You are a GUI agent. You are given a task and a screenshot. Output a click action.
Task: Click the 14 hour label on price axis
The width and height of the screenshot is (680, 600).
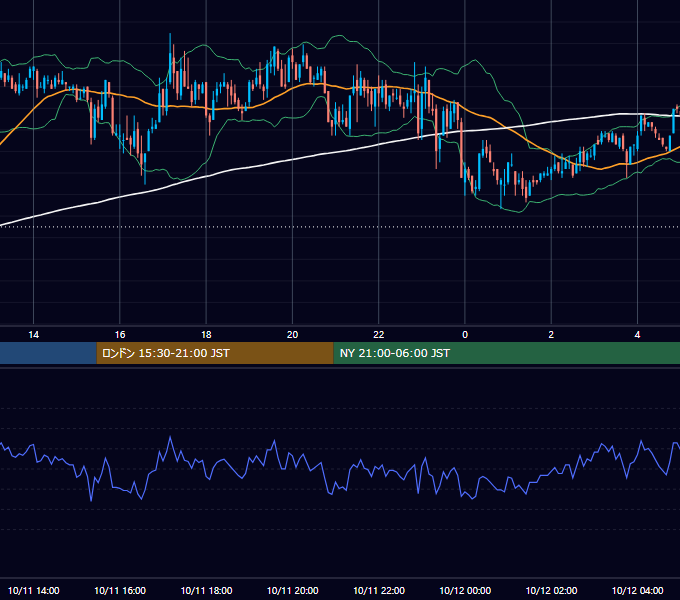33,335
